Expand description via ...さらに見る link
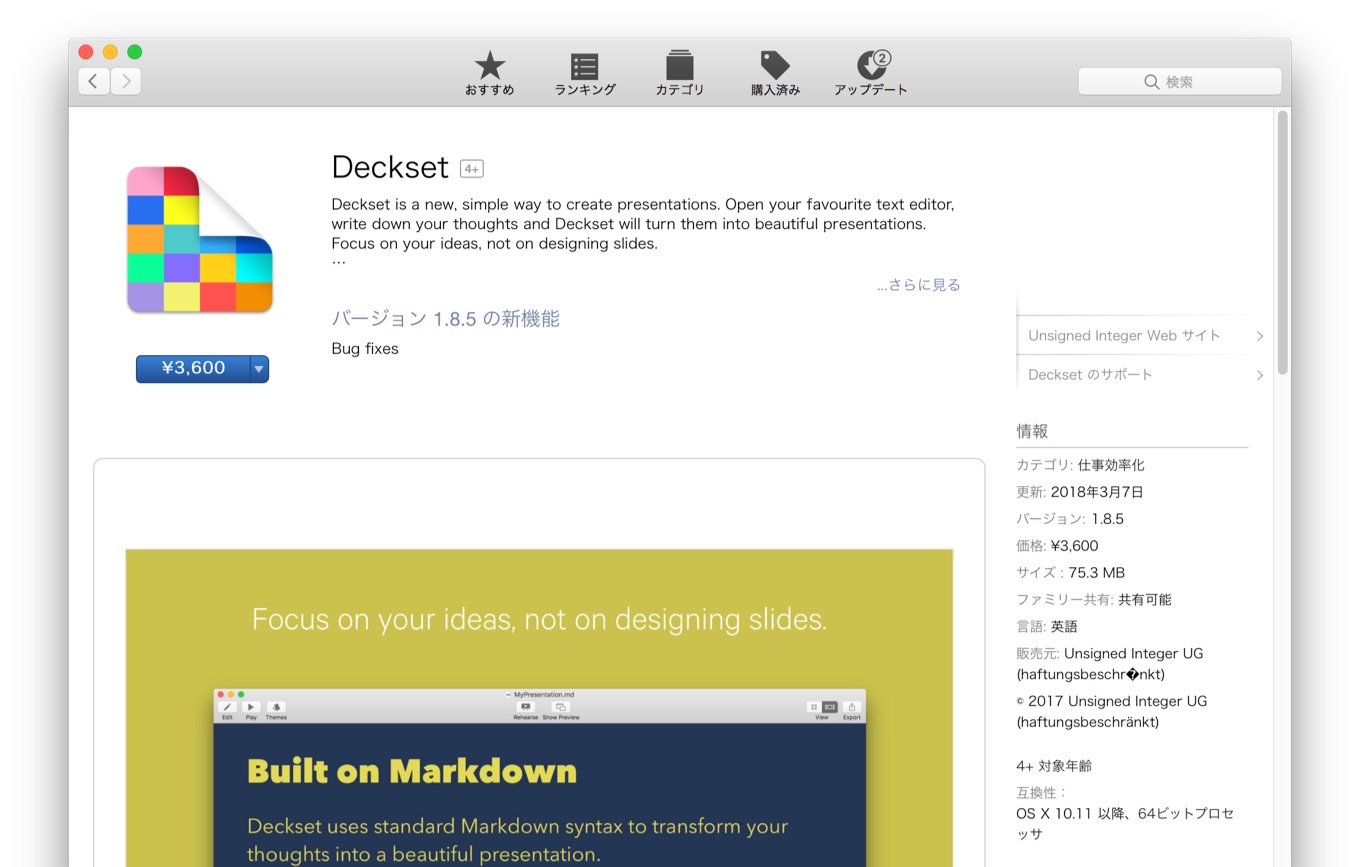Screen dimensions: 1360x867 pos(917,284)
